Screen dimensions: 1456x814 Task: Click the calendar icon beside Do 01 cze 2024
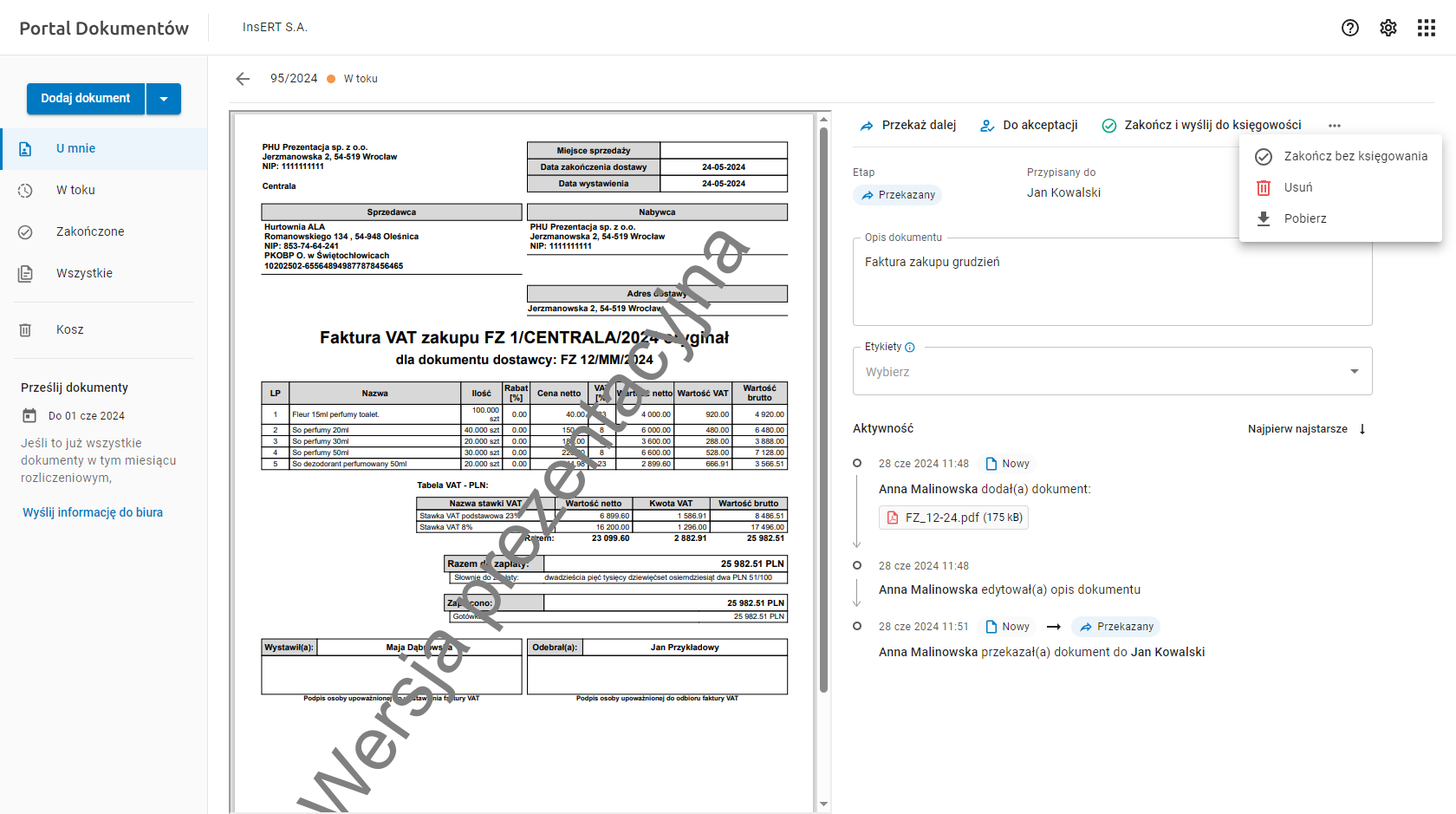(29, 416)
